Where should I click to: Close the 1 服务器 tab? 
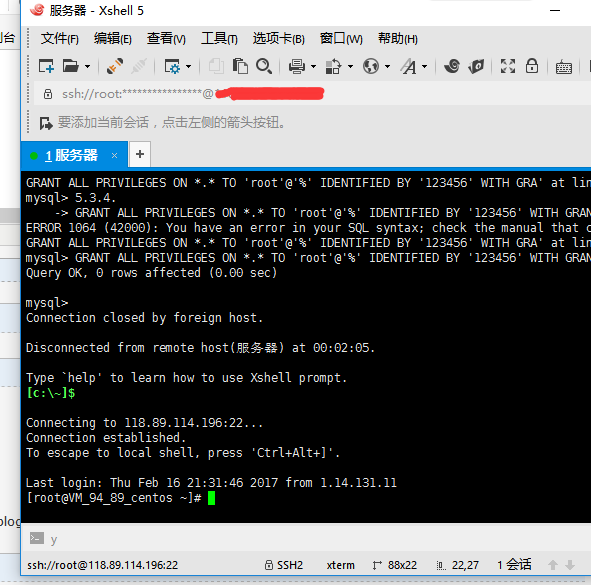(115, 155)
